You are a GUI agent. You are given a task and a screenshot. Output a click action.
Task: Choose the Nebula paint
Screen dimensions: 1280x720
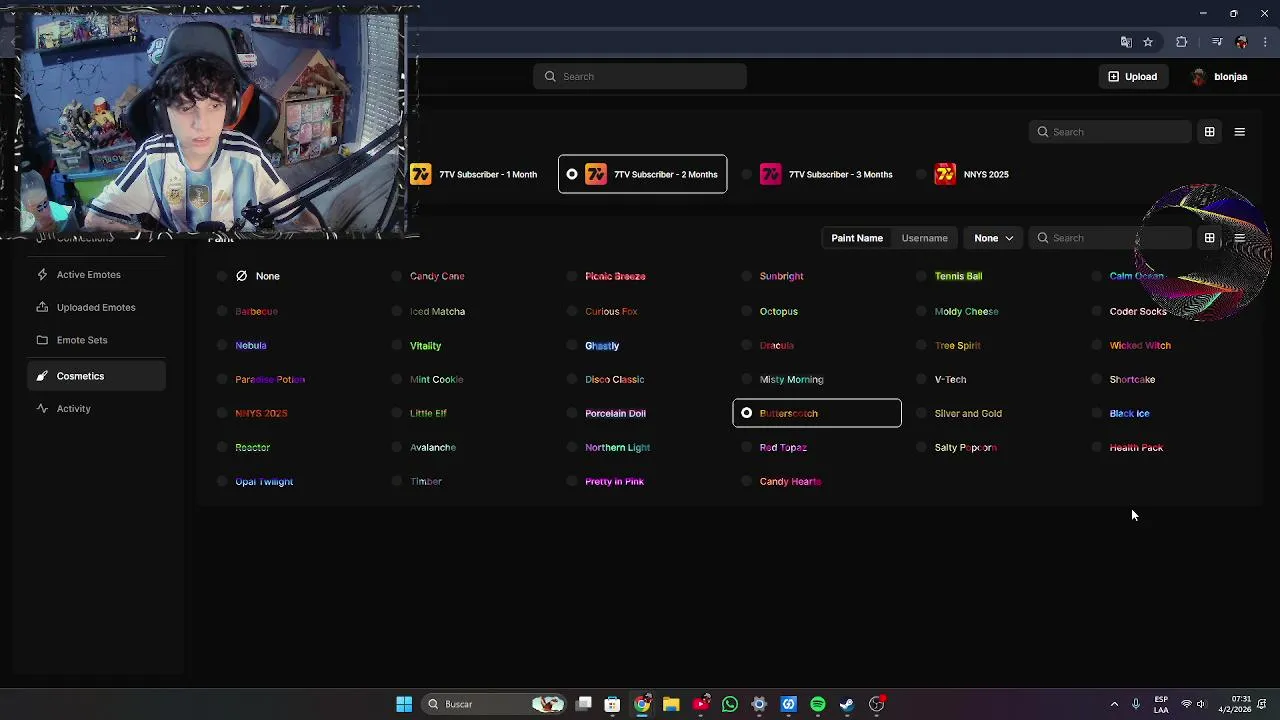(x=251, y=345)
